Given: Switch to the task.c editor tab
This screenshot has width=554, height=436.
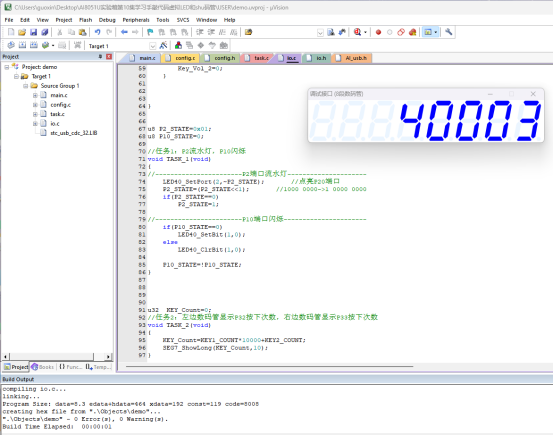Looking at the screenshot, I should (x=258, y=58).
